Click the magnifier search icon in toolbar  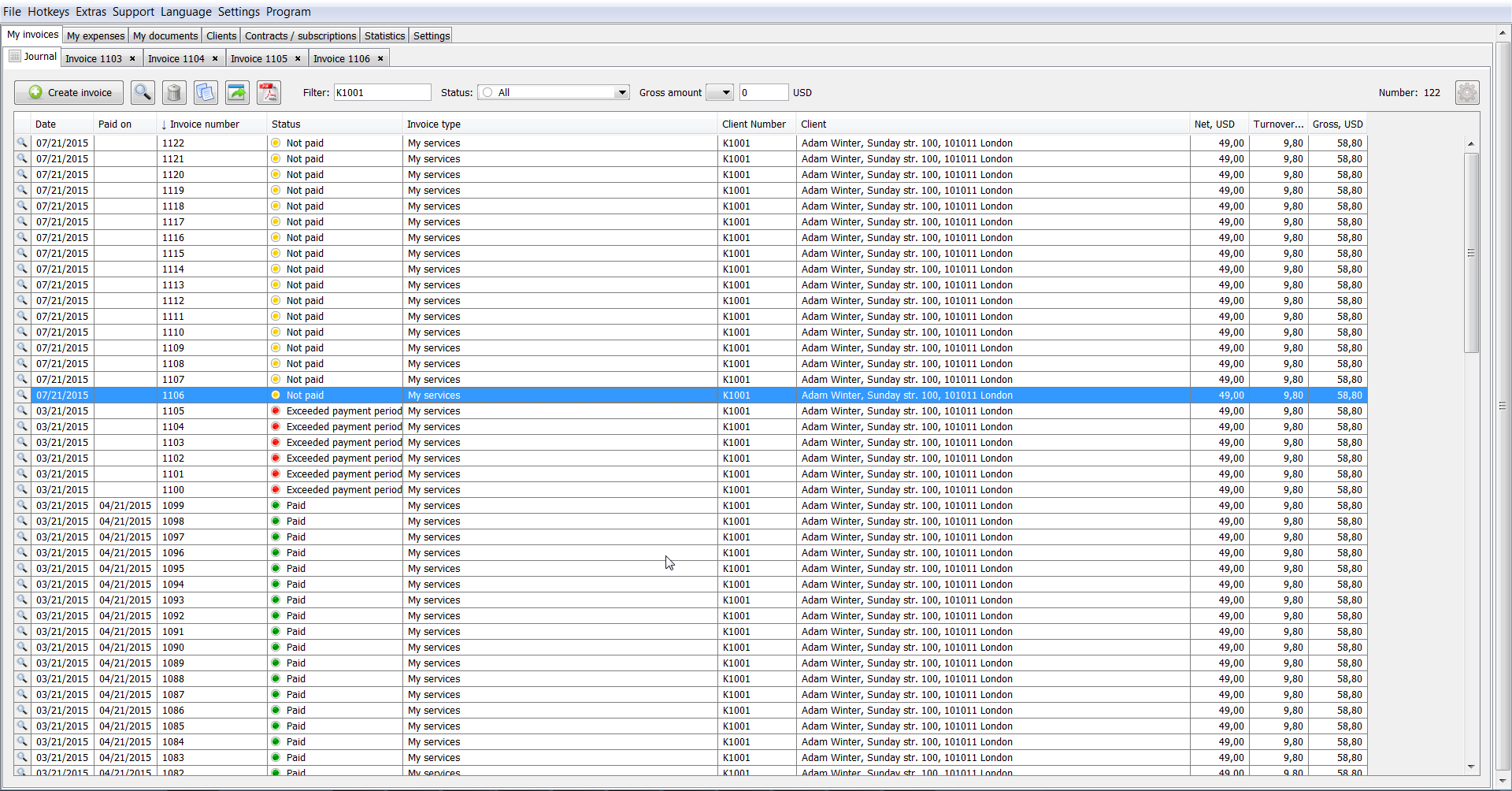(x=143, y=93)
